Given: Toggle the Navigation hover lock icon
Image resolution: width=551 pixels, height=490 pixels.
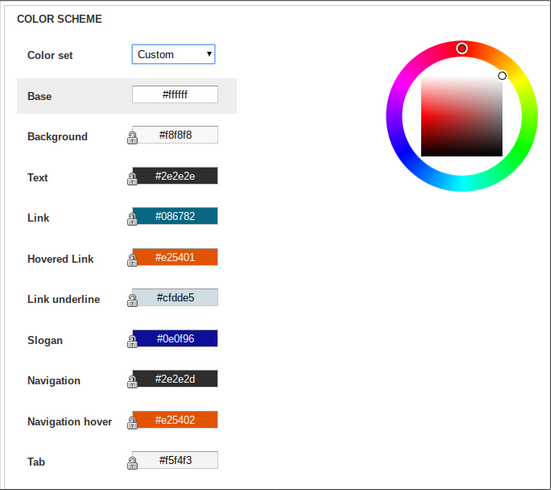Looking at the screenshot, I should [x=132, y=423].
